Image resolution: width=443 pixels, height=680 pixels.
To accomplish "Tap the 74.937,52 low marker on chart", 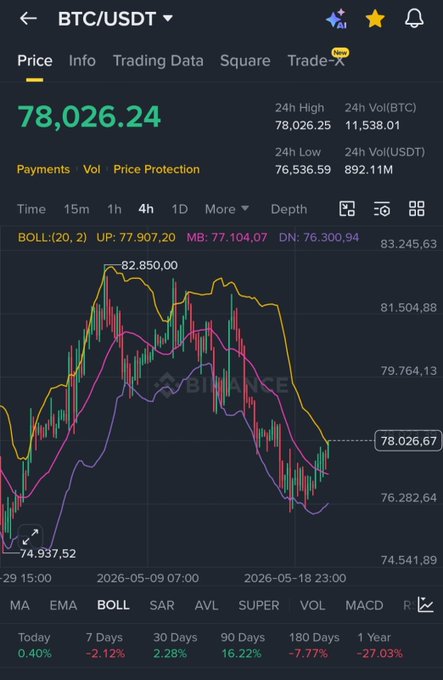I will 48,553.
